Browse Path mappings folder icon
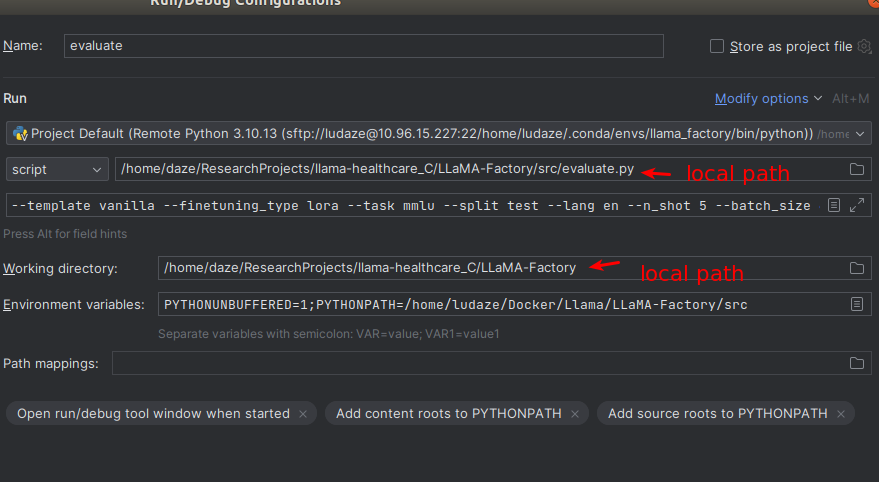Image resolution: width=879 pixels, height=482 pixels. pyautogui.click(x=857, y=363)
